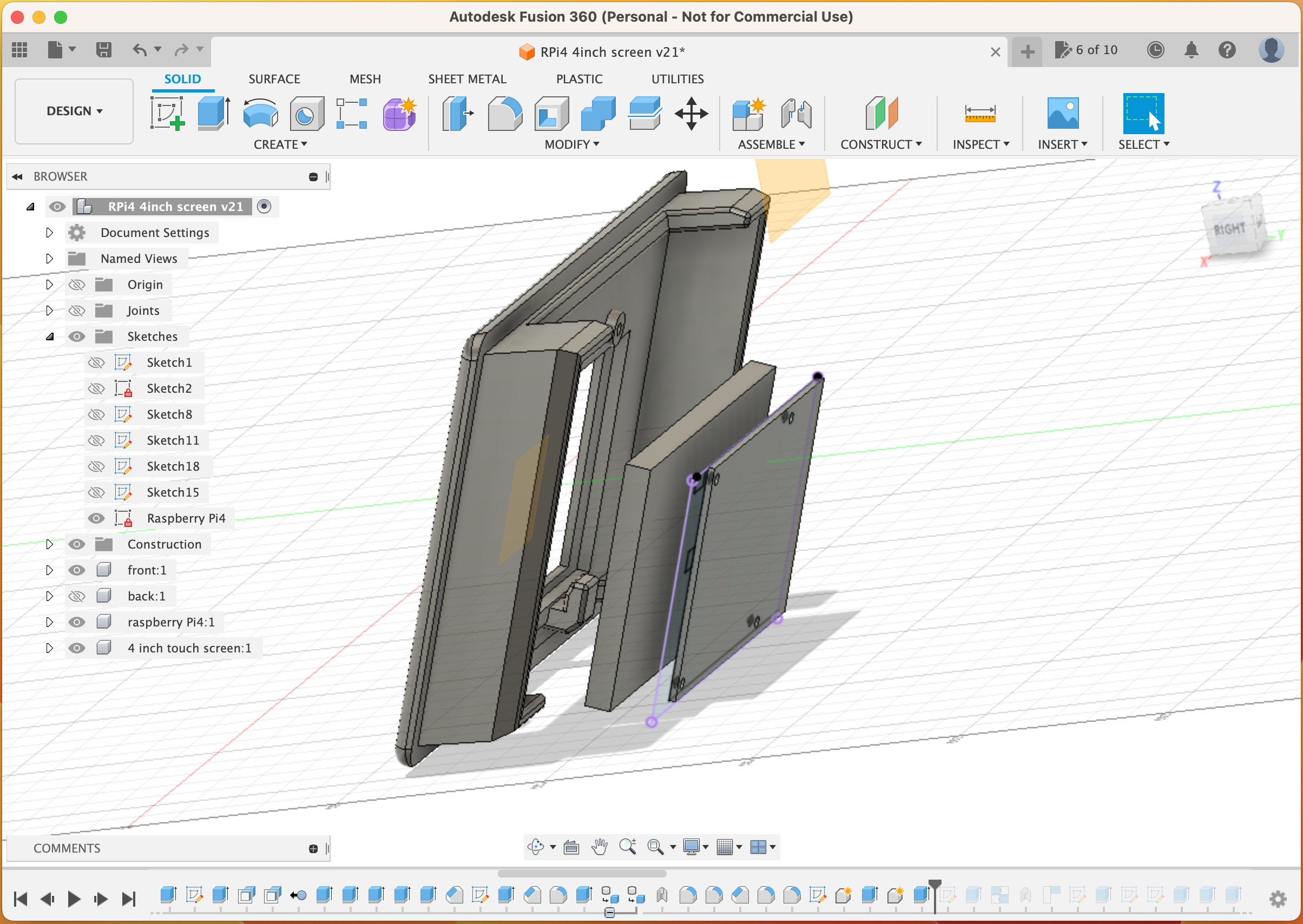Show back:1 component eye icon
The image size is (1303, 924).
(x=77, y=596)
